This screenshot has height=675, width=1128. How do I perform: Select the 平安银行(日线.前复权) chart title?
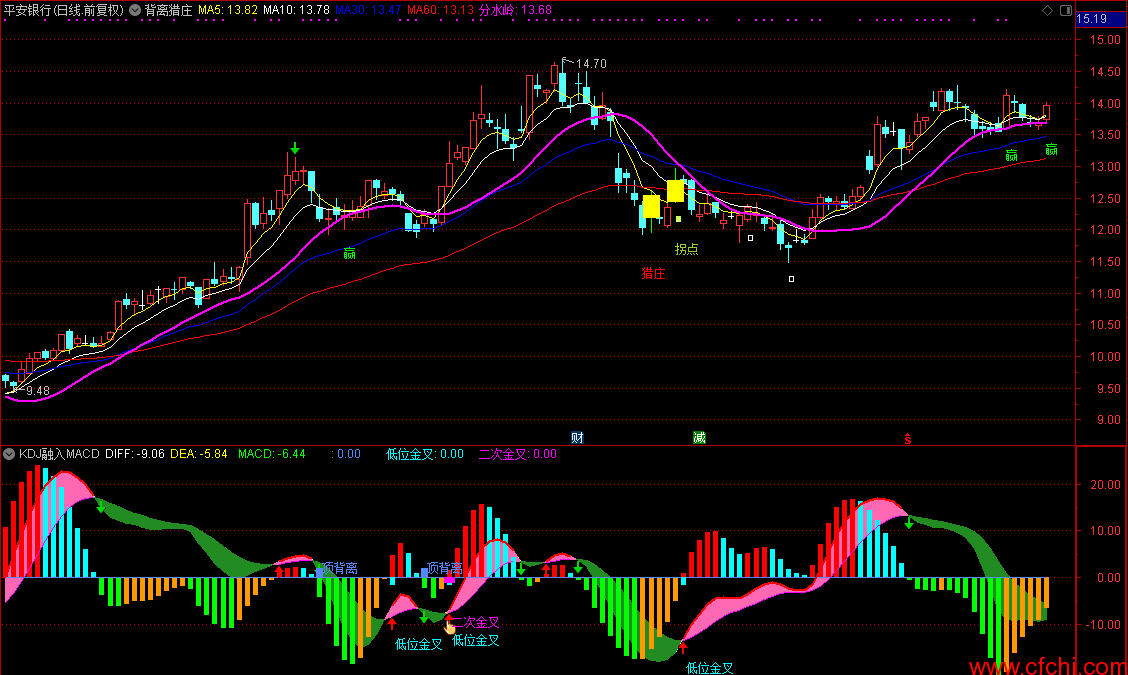tap(64, 10)
